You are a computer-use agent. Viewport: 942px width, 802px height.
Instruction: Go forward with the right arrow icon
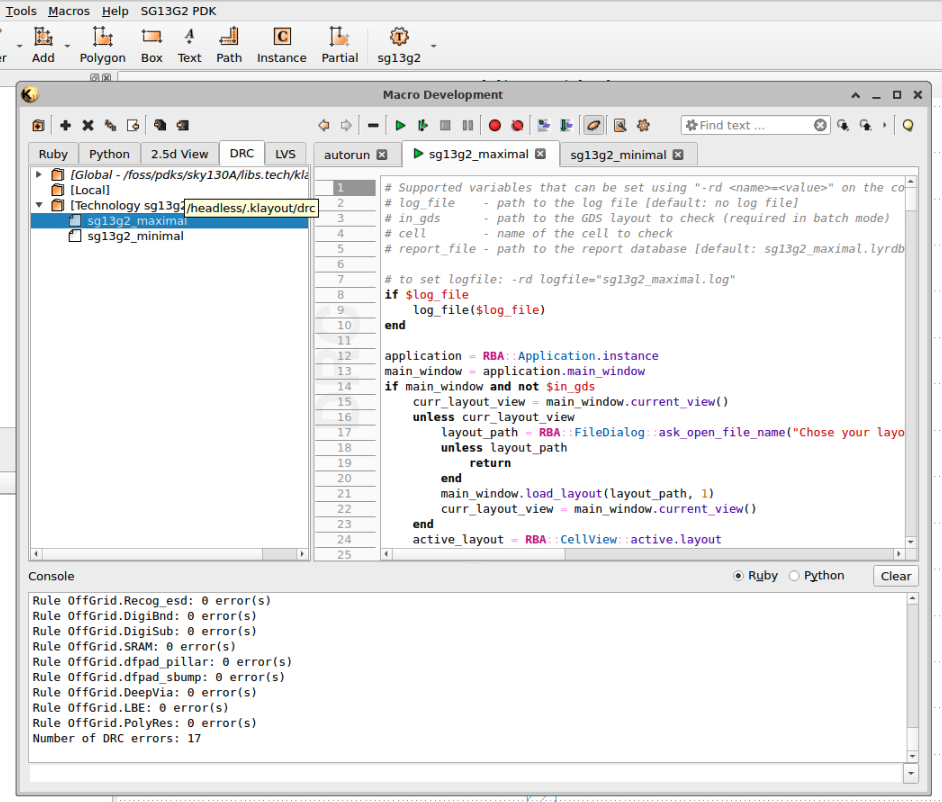coord(346,125)
